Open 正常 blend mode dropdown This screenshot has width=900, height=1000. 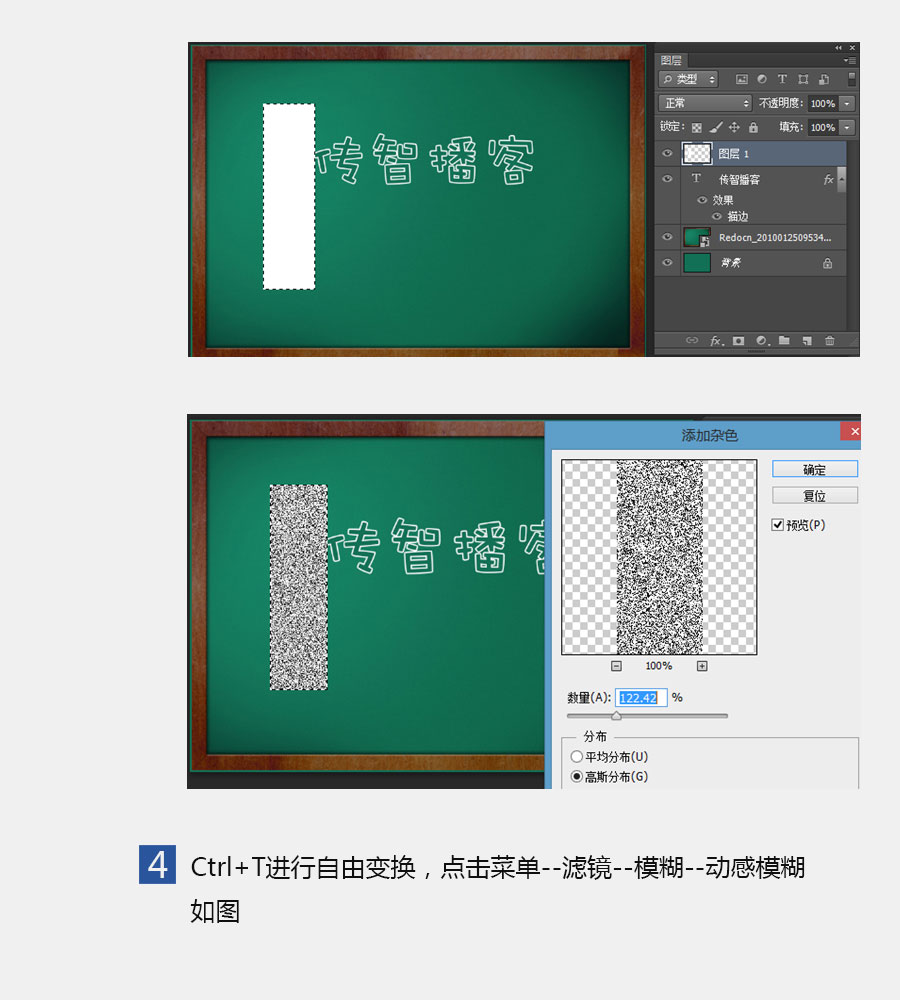click(705, 103)
